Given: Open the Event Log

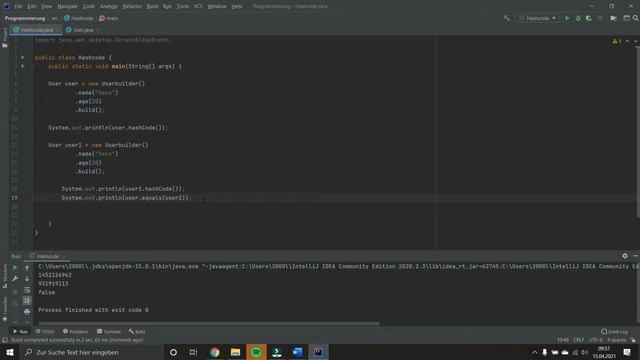Looking at the screenshot, I should tap(615, 331).
